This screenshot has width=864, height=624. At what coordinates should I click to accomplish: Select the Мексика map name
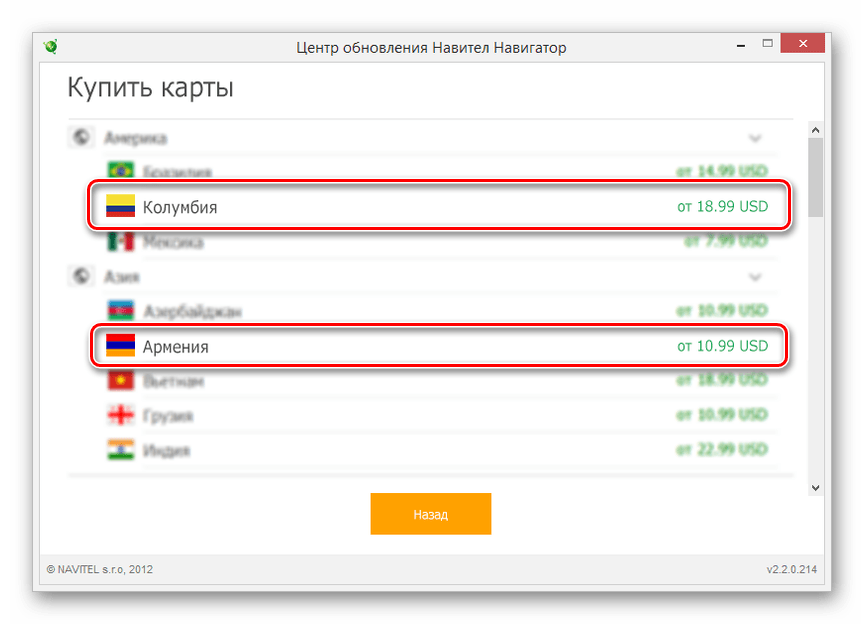tap(173, 242)
